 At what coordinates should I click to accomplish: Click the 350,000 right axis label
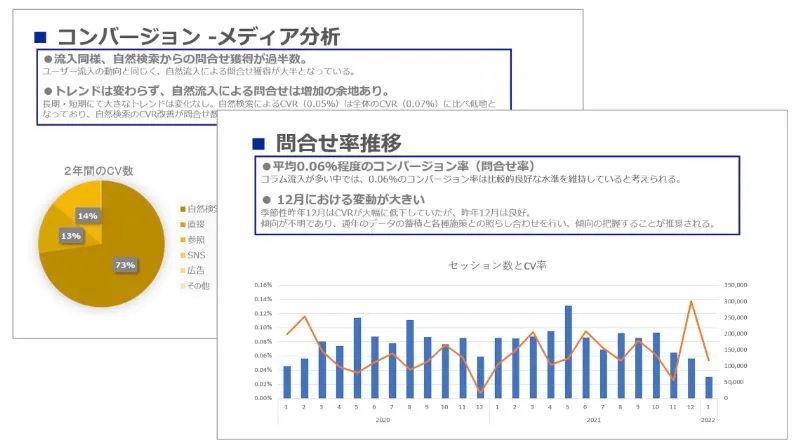coord(736,285)
